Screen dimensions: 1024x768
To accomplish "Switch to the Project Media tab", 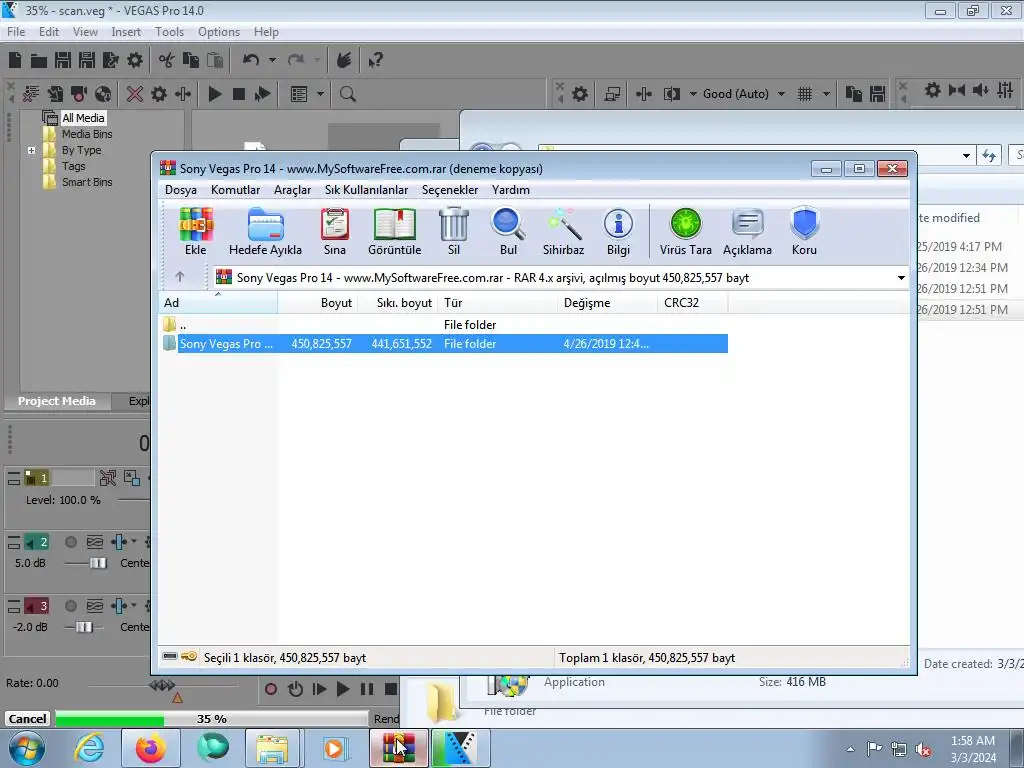I will [57, 401].
